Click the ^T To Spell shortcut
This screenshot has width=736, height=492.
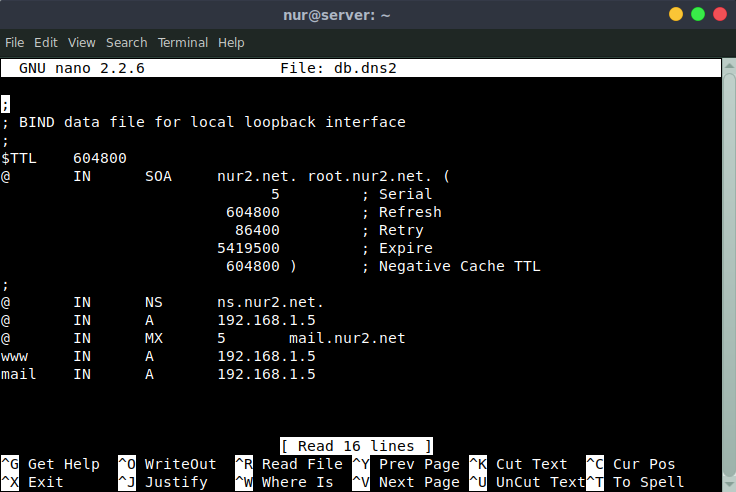point(635,482)
